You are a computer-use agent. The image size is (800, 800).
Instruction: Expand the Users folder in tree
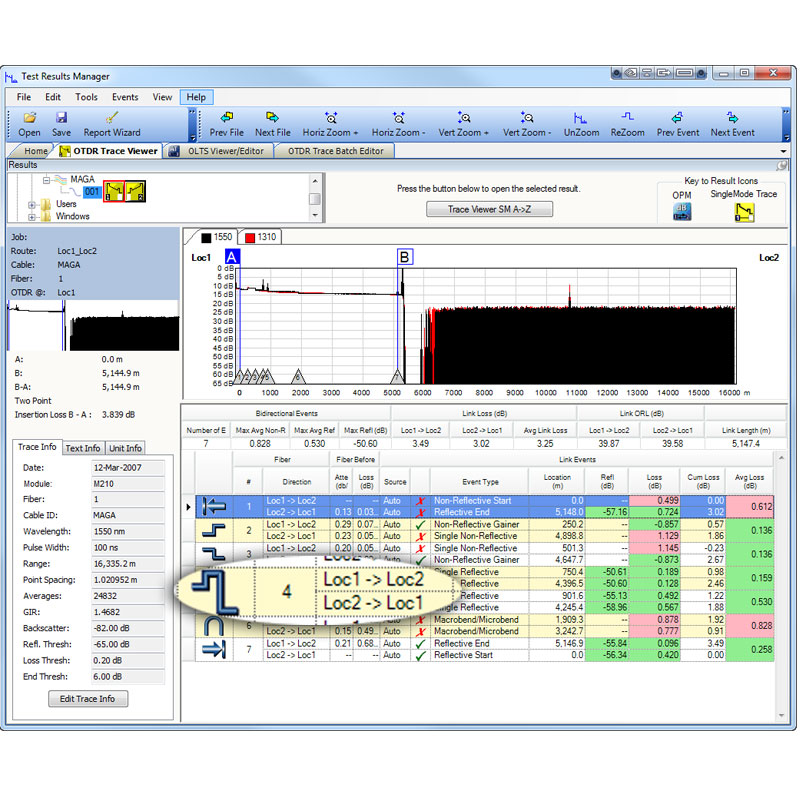point(33,204)
